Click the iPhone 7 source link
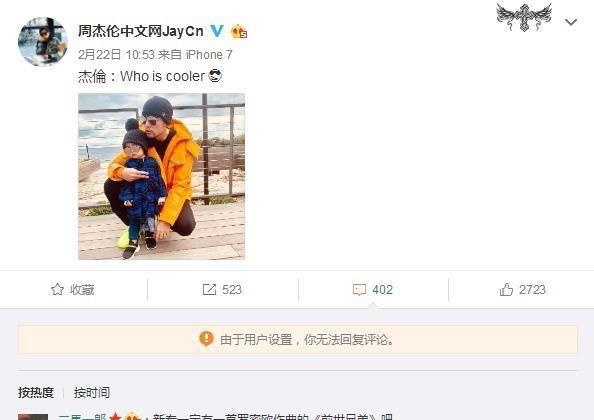Screen dimensions: 594x420 (209, 55)
